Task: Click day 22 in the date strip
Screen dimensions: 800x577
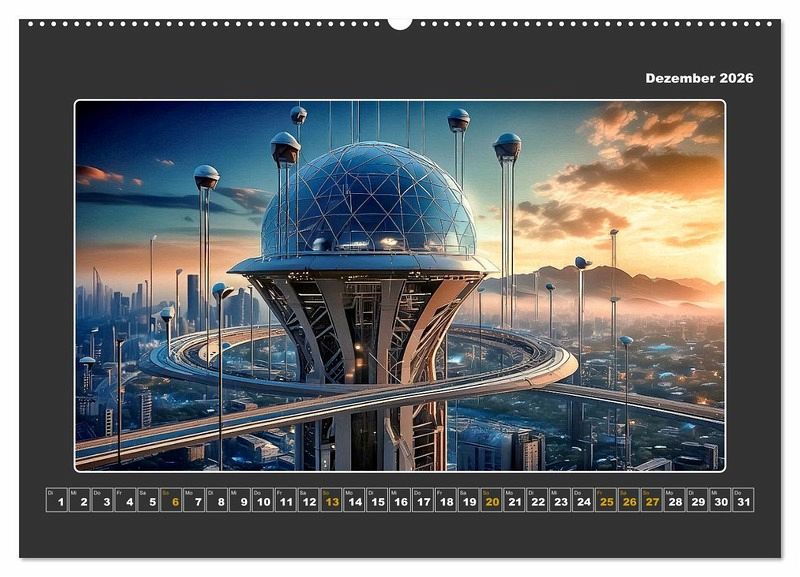Action: click(x=537, y=500)
